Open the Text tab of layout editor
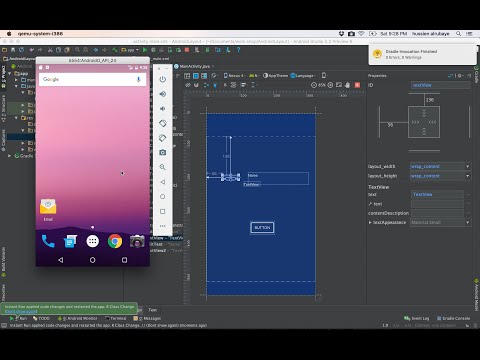This screenshot has width=480, height=360. 153,310
